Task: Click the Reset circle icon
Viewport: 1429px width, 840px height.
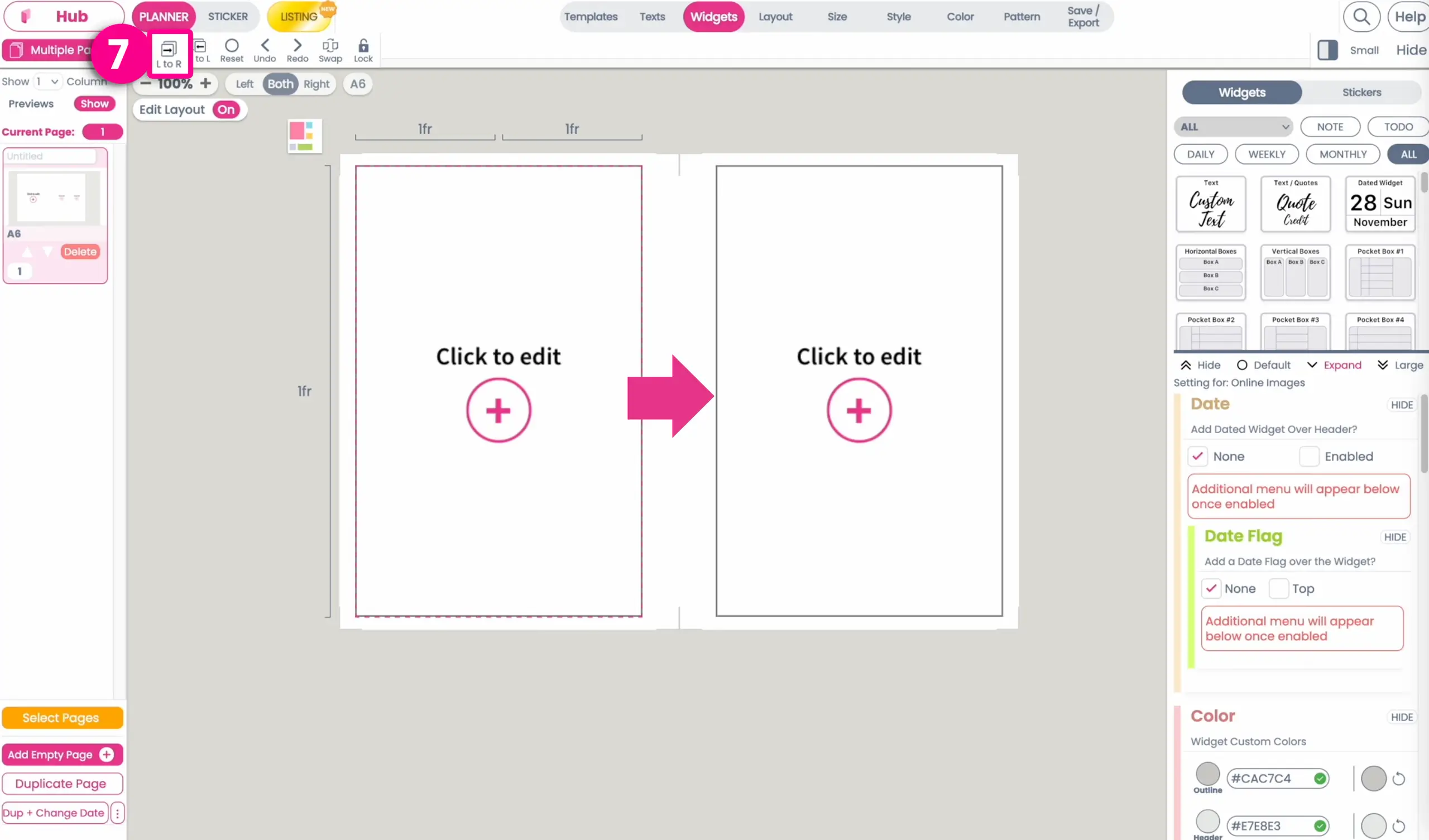Action: tap(231, 50)
